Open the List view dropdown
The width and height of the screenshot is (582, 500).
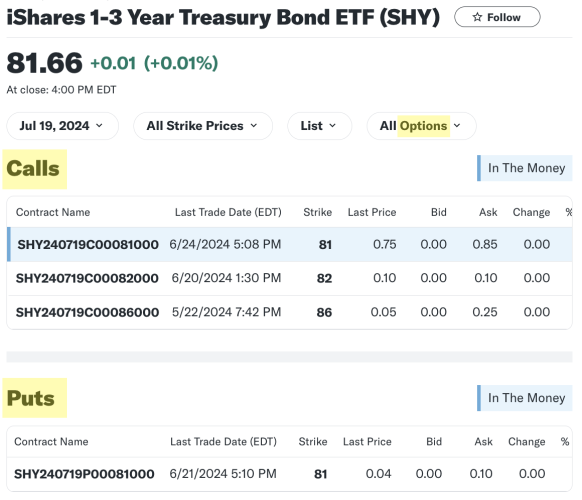pyautogui.click(x=319, y=126)
